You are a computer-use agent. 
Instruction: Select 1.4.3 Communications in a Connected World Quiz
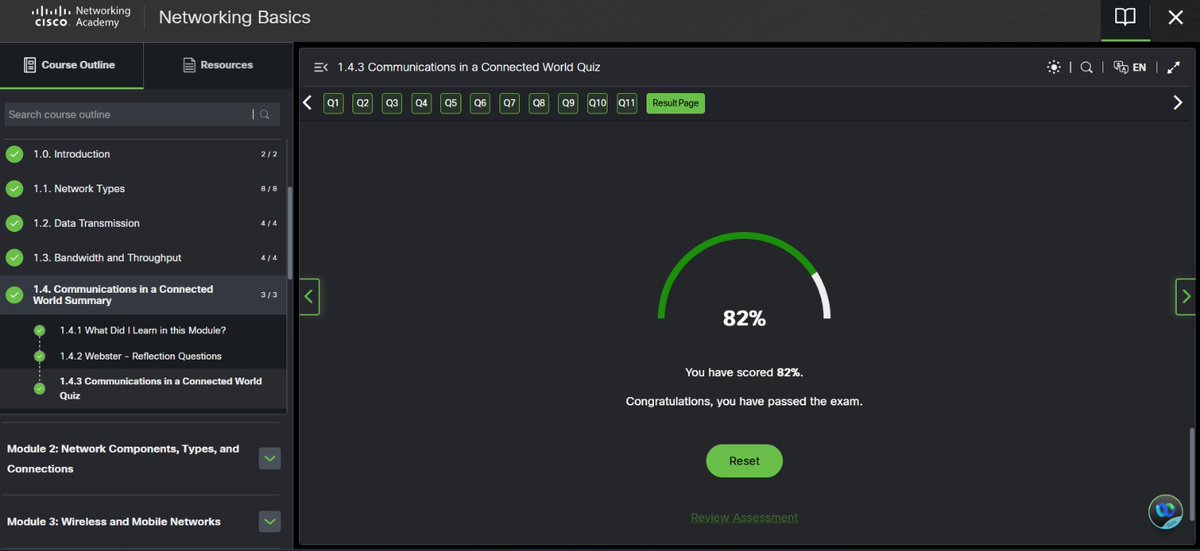160,388
